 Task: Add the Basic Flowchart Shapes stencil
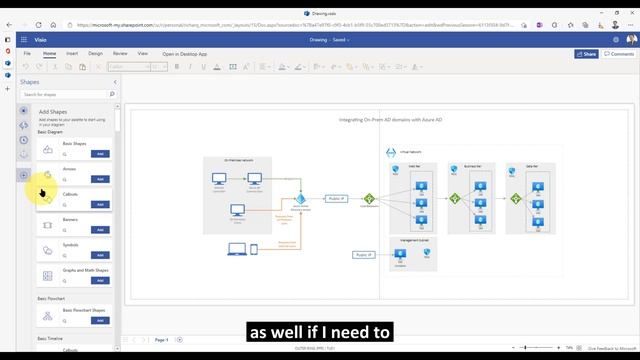tap(100, 320)
